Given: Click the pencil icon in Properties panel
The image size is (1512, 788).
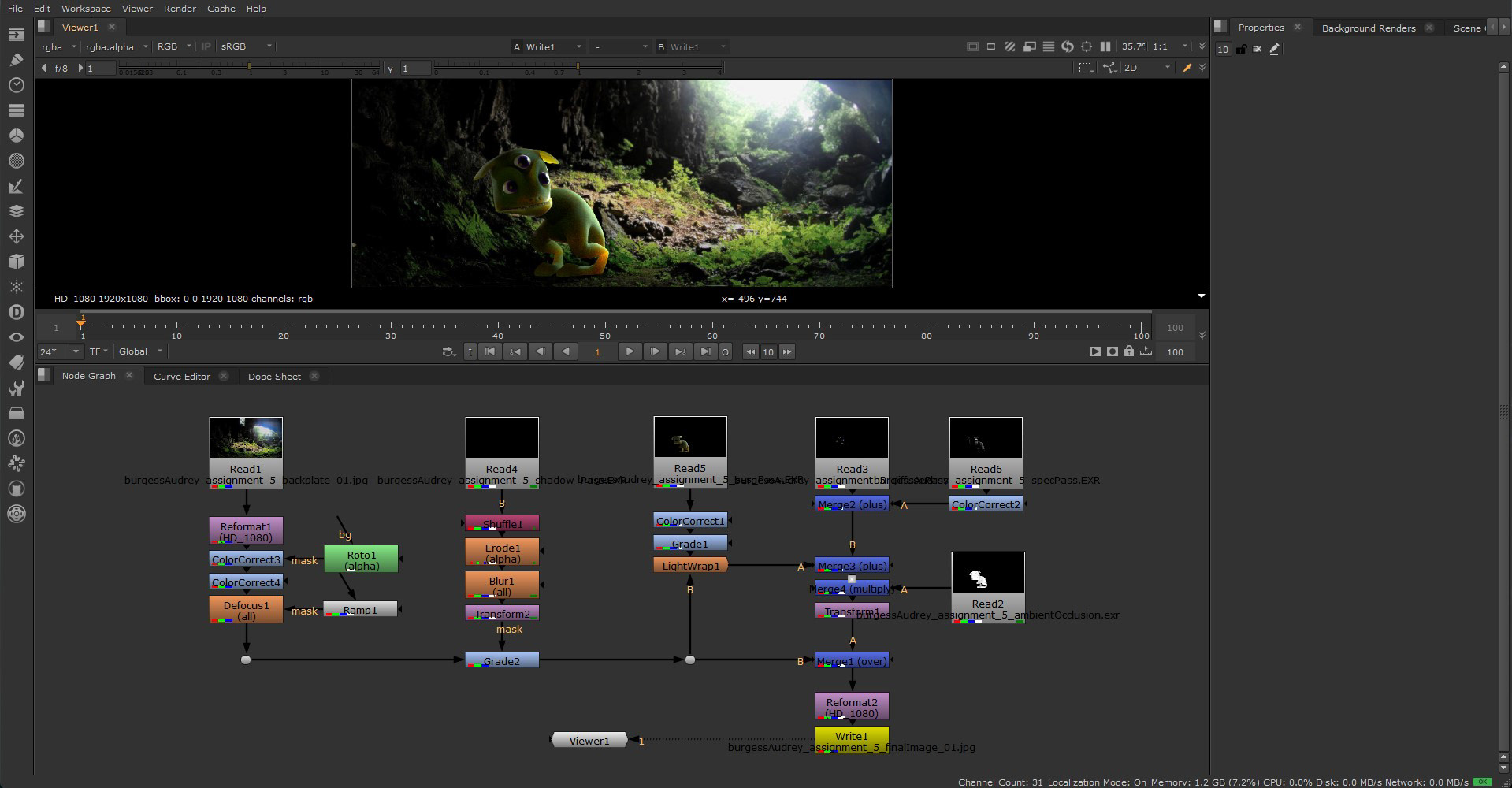Looking at the screenshot, I should (1275, 49).
